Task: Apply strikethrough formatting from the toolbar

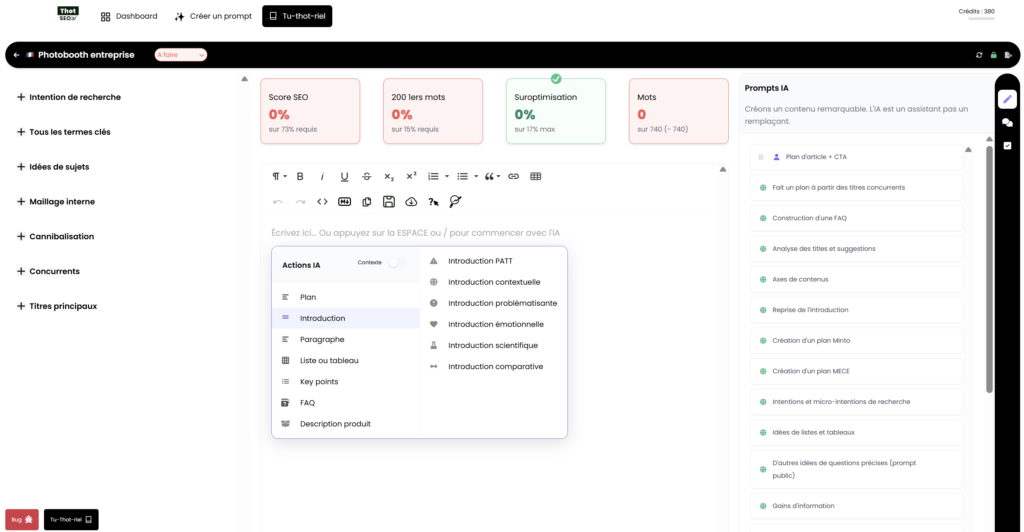Action: tap(367, 176)
